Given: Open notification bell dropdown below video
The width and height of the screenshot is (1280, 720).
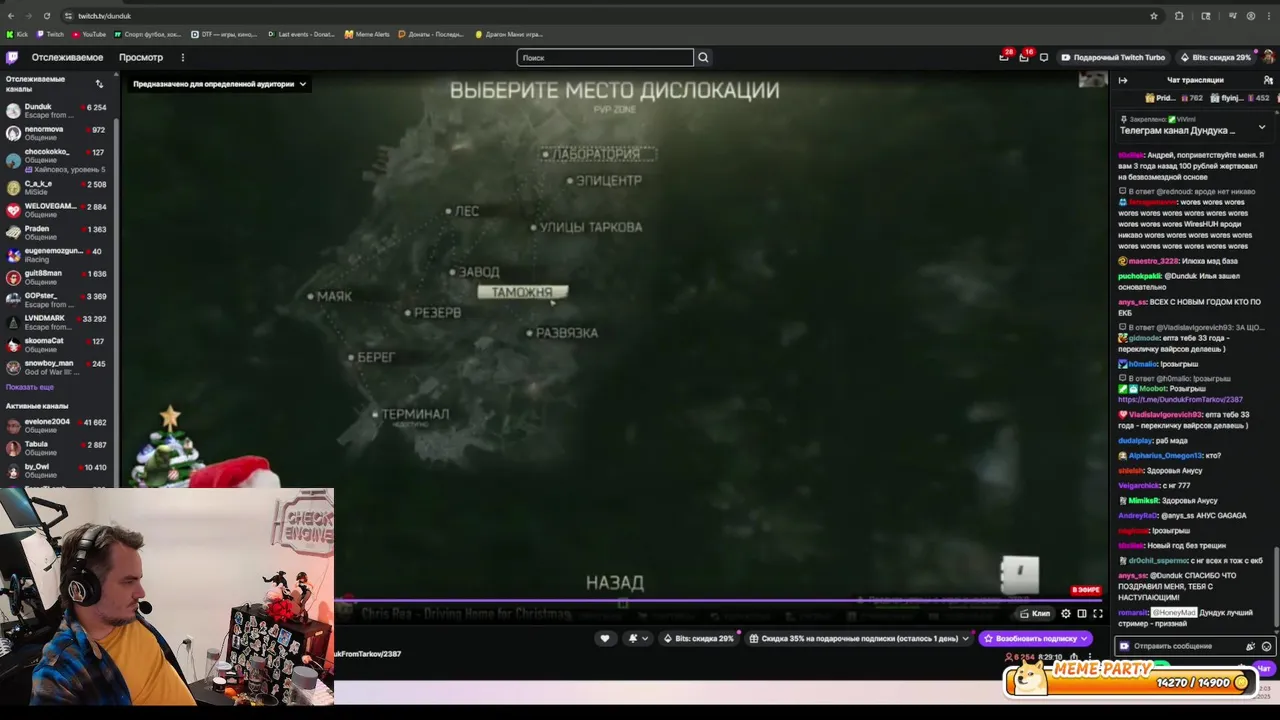Looking at the screenshot, I should click(x=637, y=638).
